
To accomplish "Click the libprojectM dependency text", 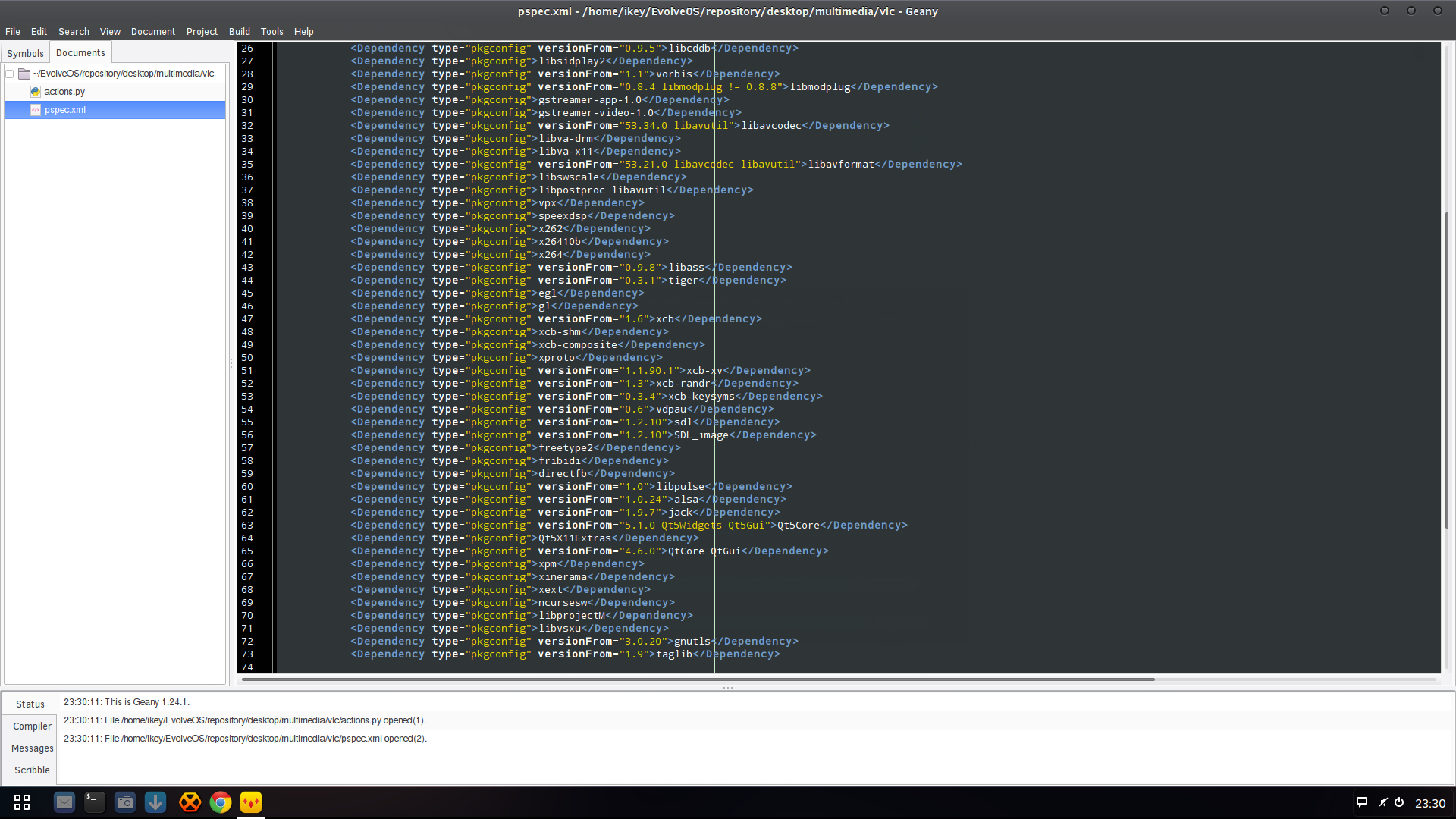I will click(572, 616).
